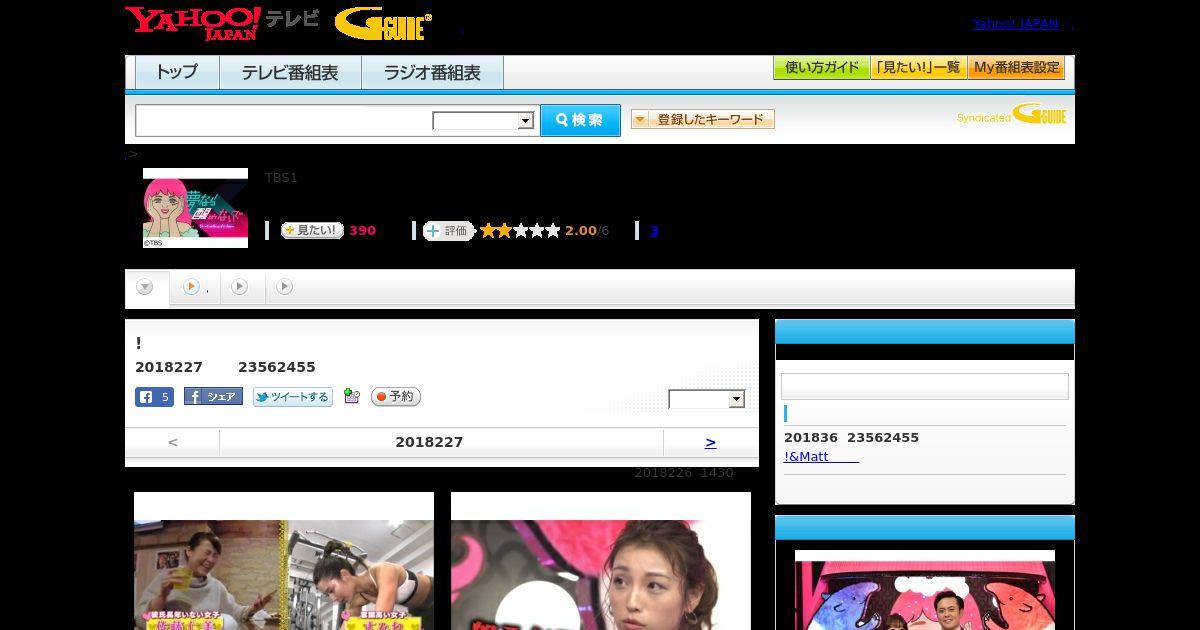Click the Facebook like count button
Image resolution: width=1200 pixels, height=630 pixels.
point(154,397)
